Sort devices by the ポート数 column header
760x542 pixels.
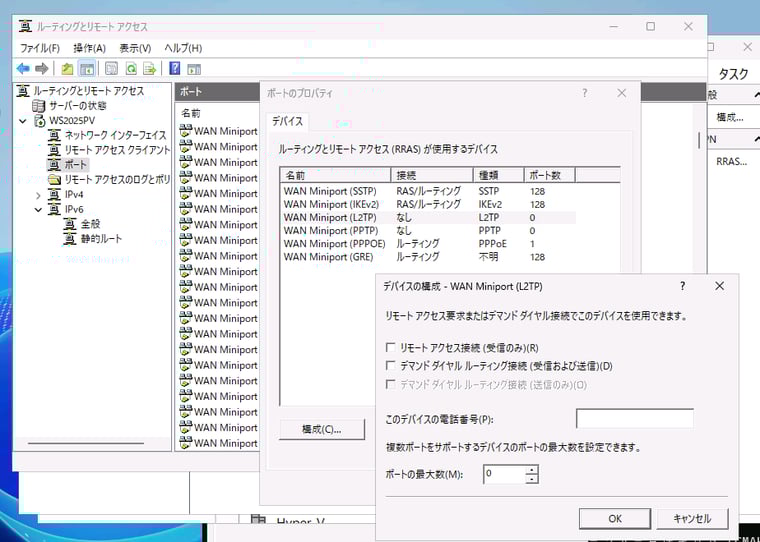[550, 175]
